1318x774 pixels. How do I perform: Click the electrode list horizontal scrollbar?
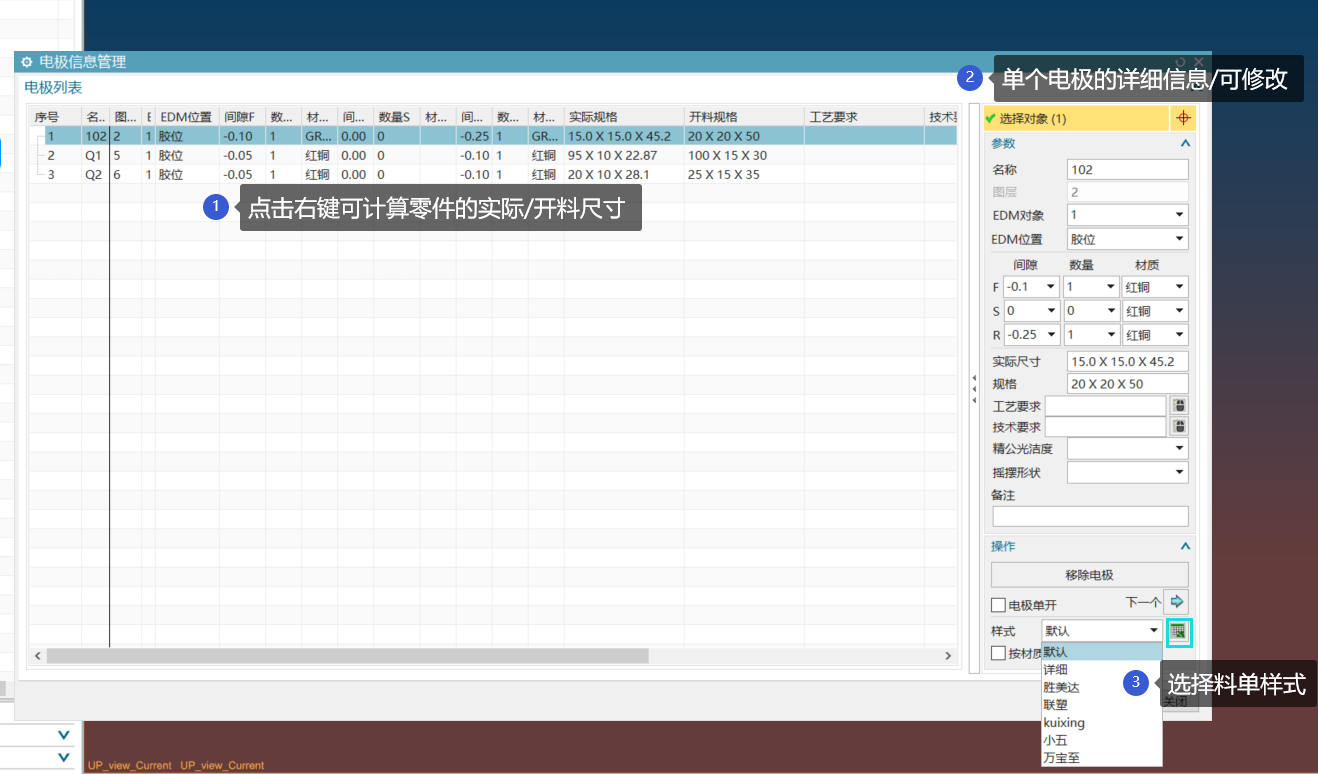[347, 655]
